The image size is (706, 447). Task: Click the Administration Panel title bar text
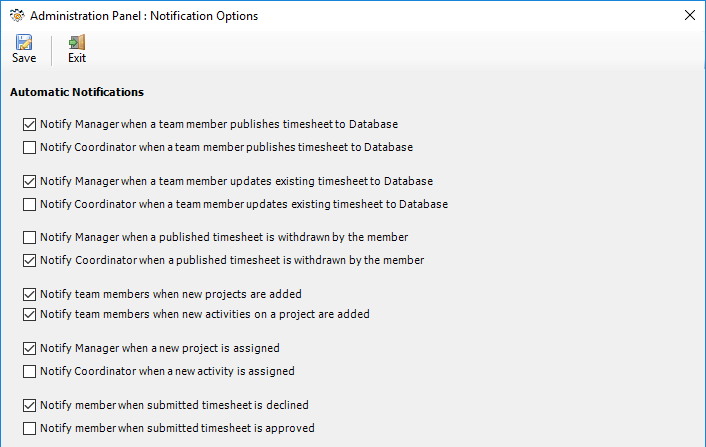pyautogui.click(x=143, y=16)
